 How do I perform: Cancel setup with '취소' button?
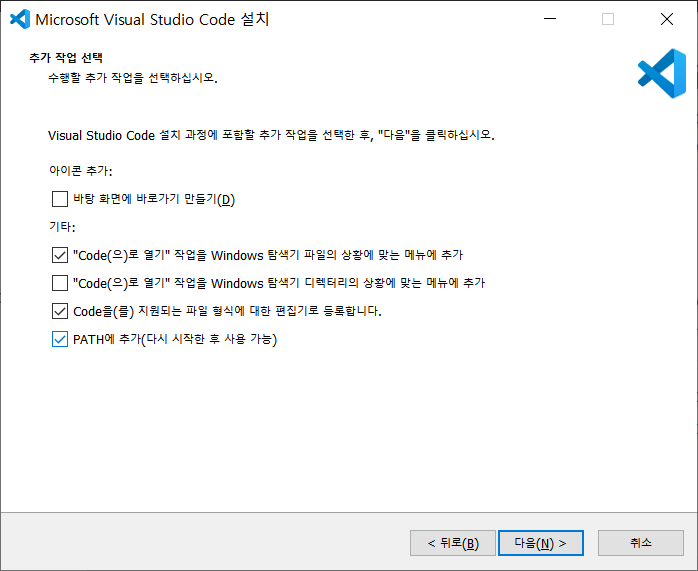tap(641, 543)
